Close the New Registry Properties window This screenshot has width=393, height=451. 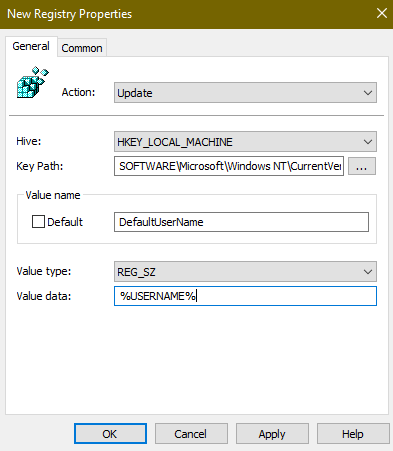click(x=382, y=13)
